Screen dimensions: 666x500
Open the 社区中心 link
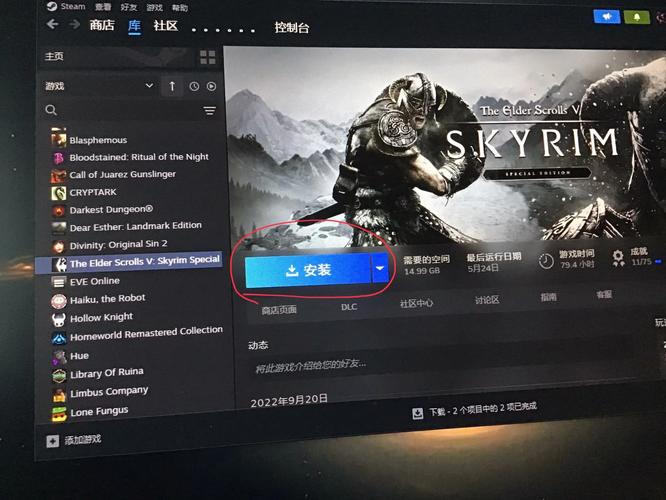pos(416,302)
